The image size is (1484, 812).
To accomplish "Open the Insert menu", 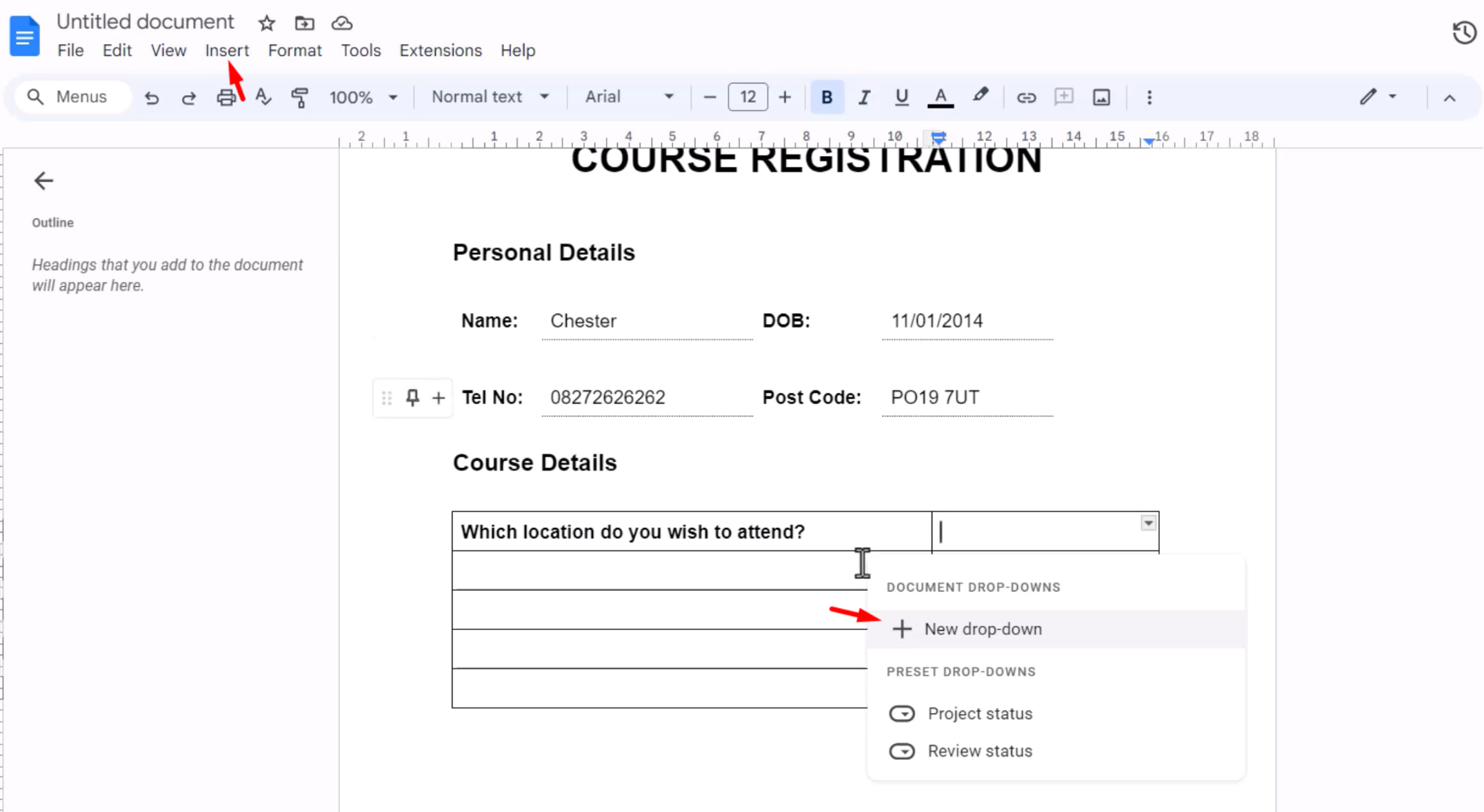I will click(227, 50).
